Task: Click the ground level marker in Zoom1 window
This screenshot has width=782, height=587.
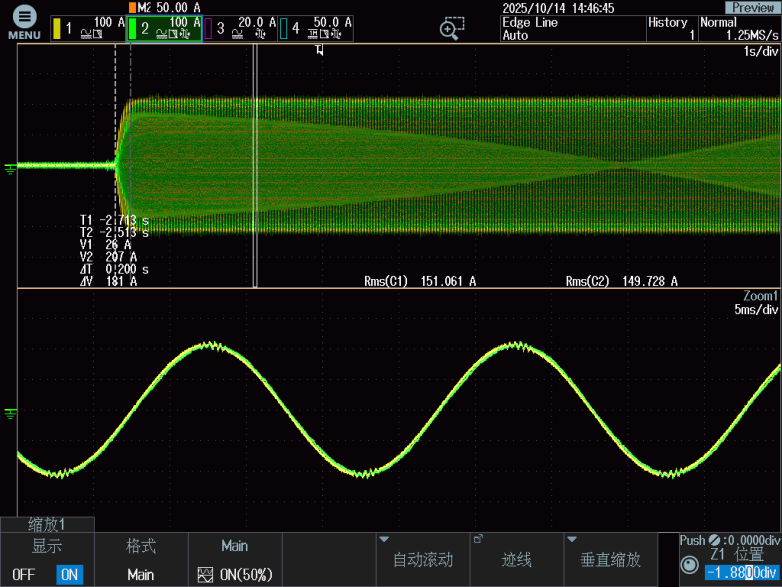Action: tap(11, 412)
